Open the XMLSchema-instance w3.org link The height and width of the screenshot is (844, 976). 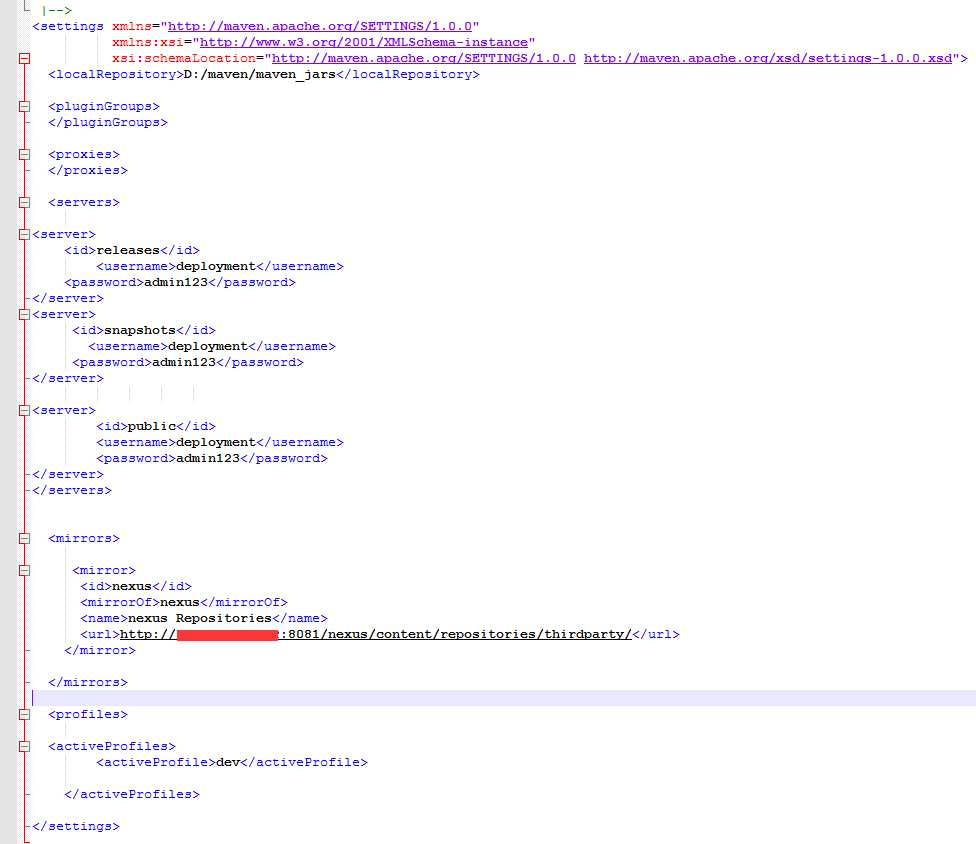(x=364, y=42)
